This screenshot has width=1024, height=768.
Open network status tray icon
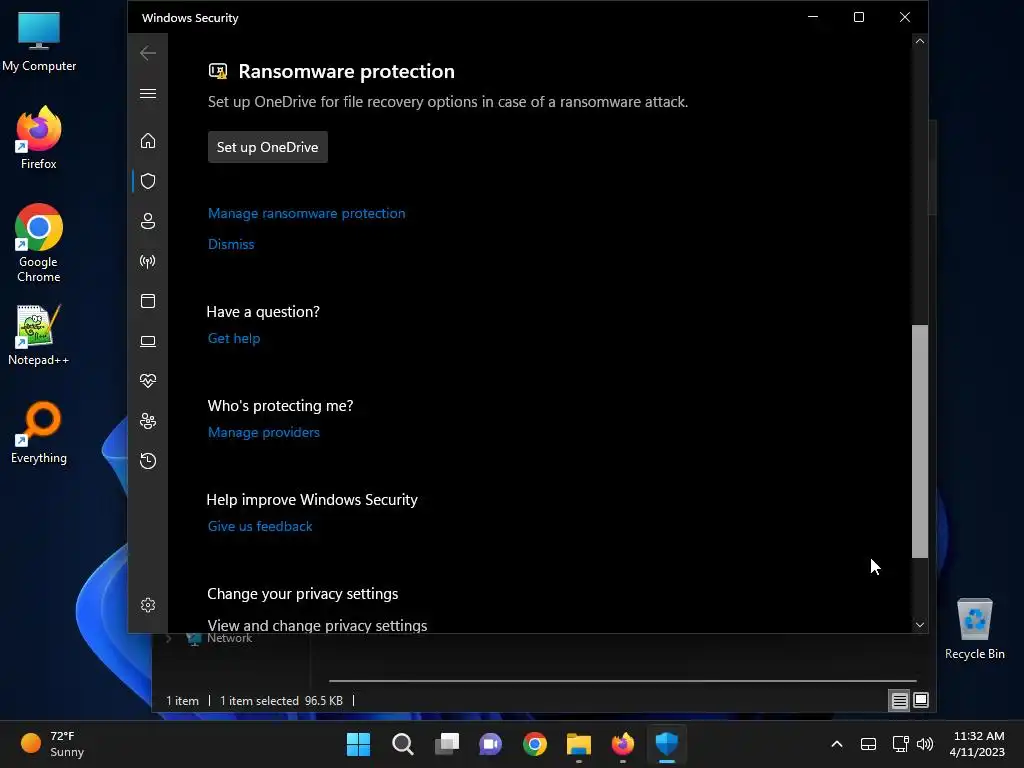coord(901,744)
